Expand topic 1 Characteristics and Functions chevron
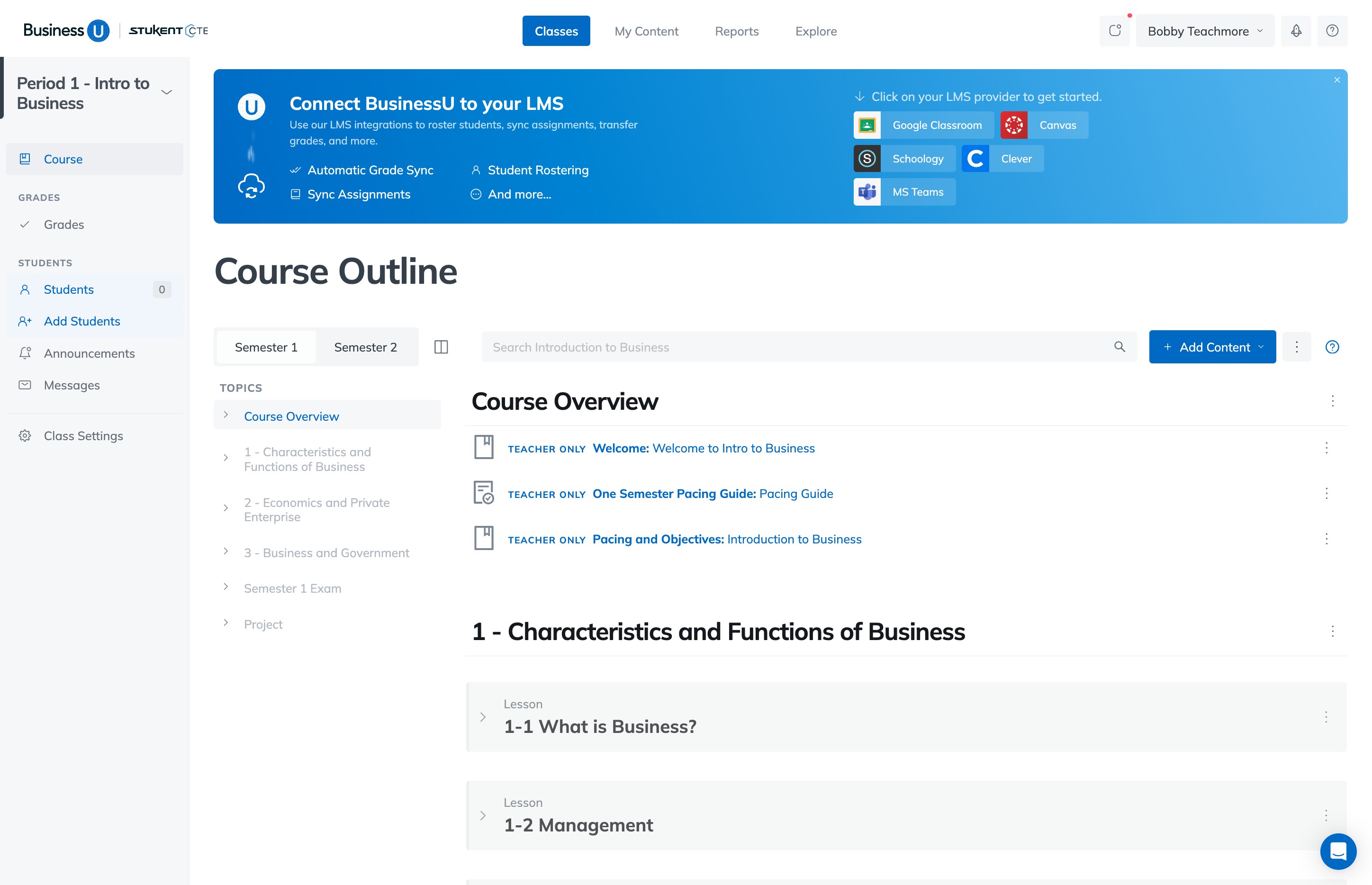Screen dimensions: 1372x885 pyautogui.click(x=226, y=458)
